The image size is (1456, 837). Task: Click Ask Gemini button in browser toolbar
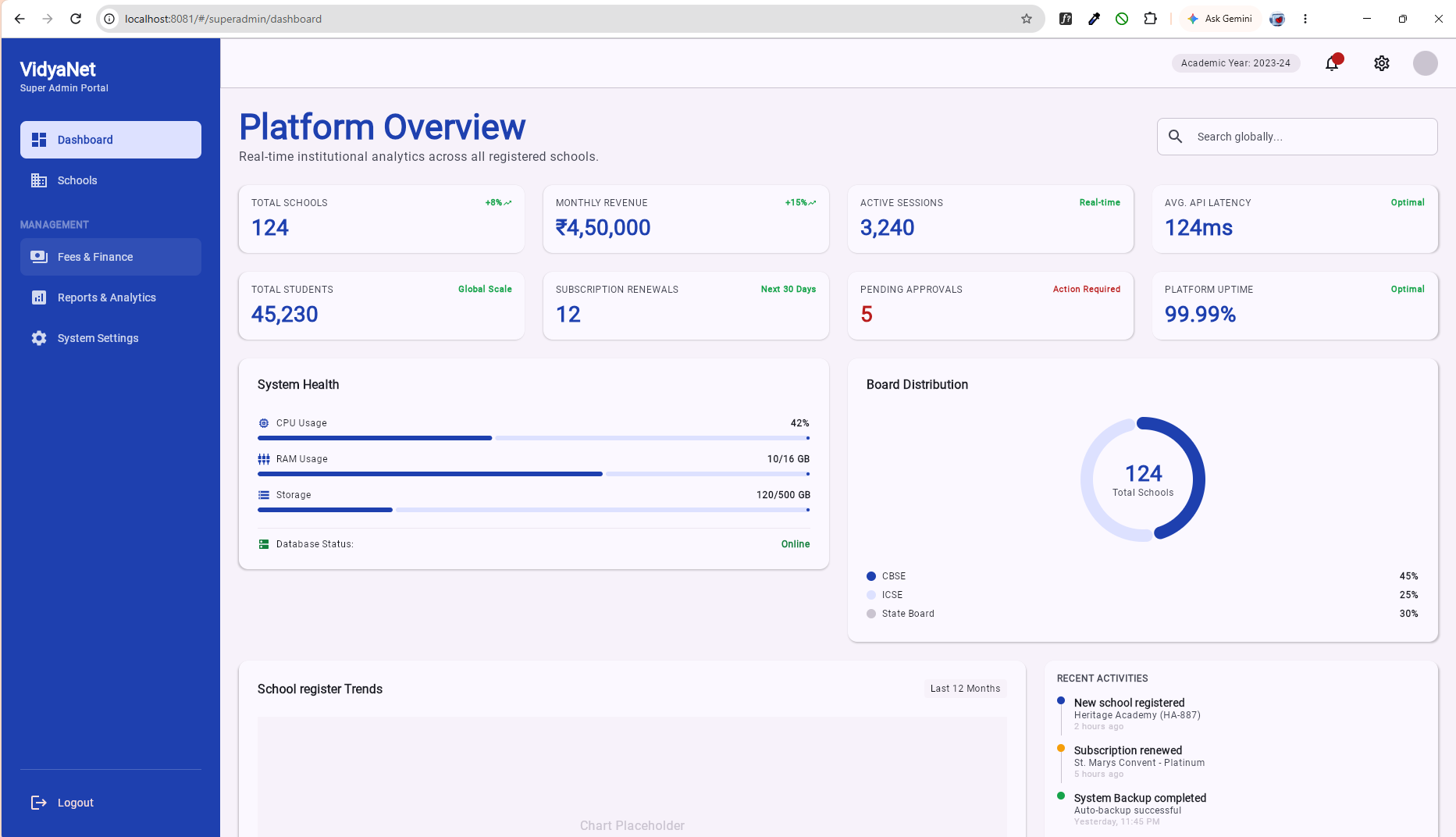pyautogui.click(x=1220, y=19)
